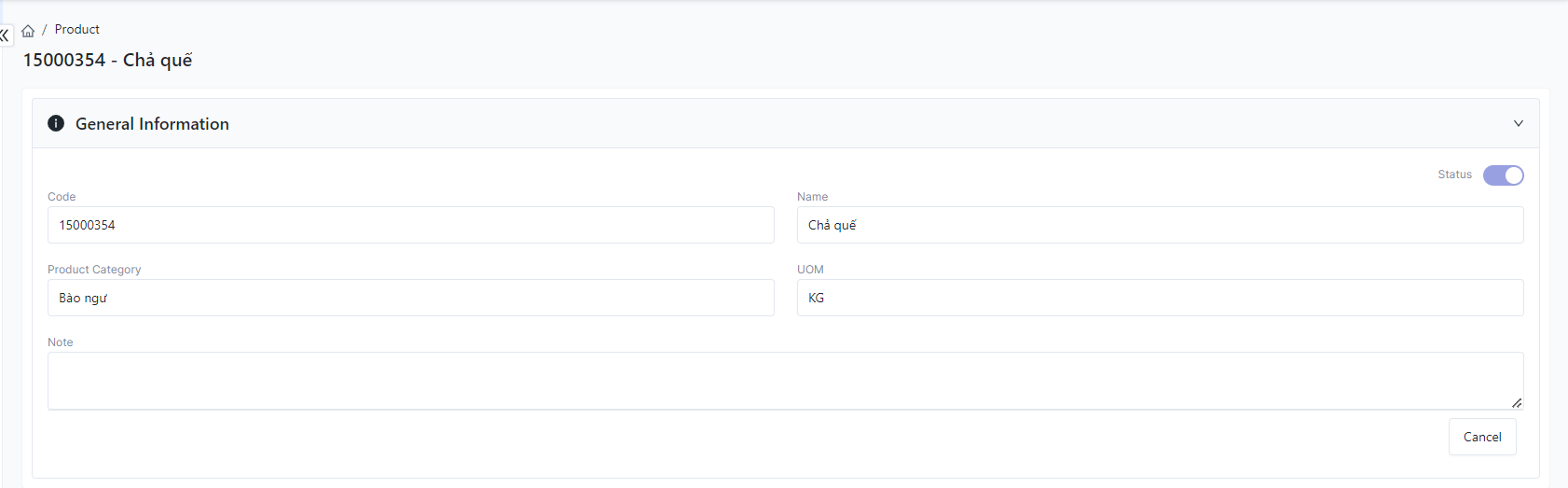Click the info icon beside General Information
The image size is (1568, 488).
click(x=56, y=123)
